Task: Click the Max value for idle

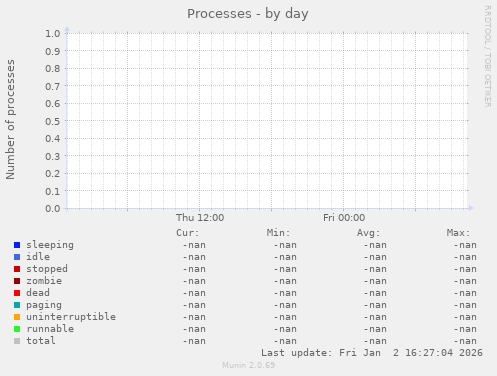Action: (465, 257)
